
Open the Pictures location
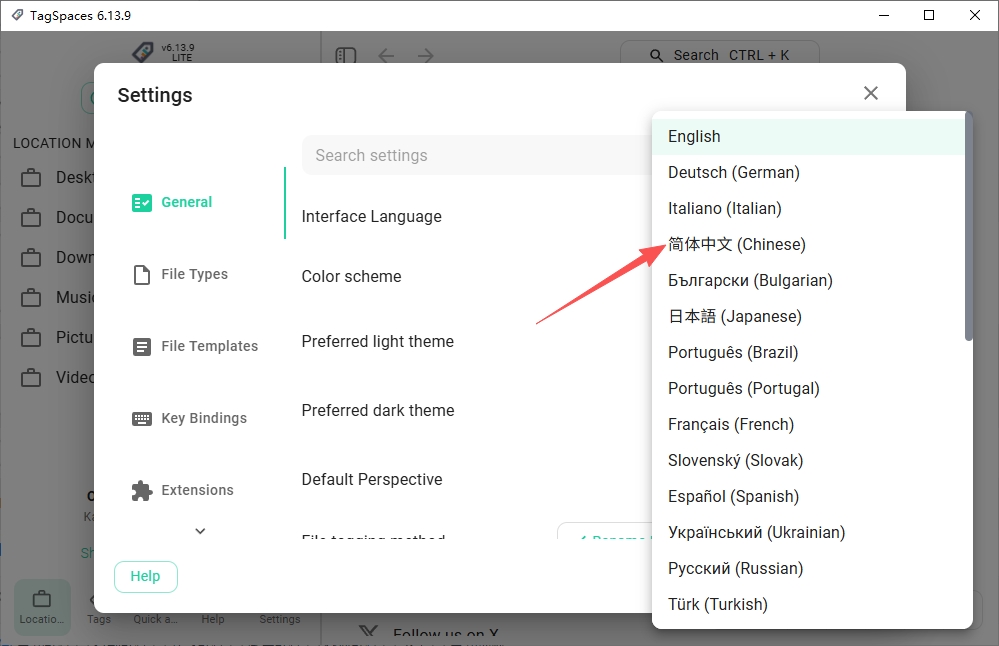point(56,337)
